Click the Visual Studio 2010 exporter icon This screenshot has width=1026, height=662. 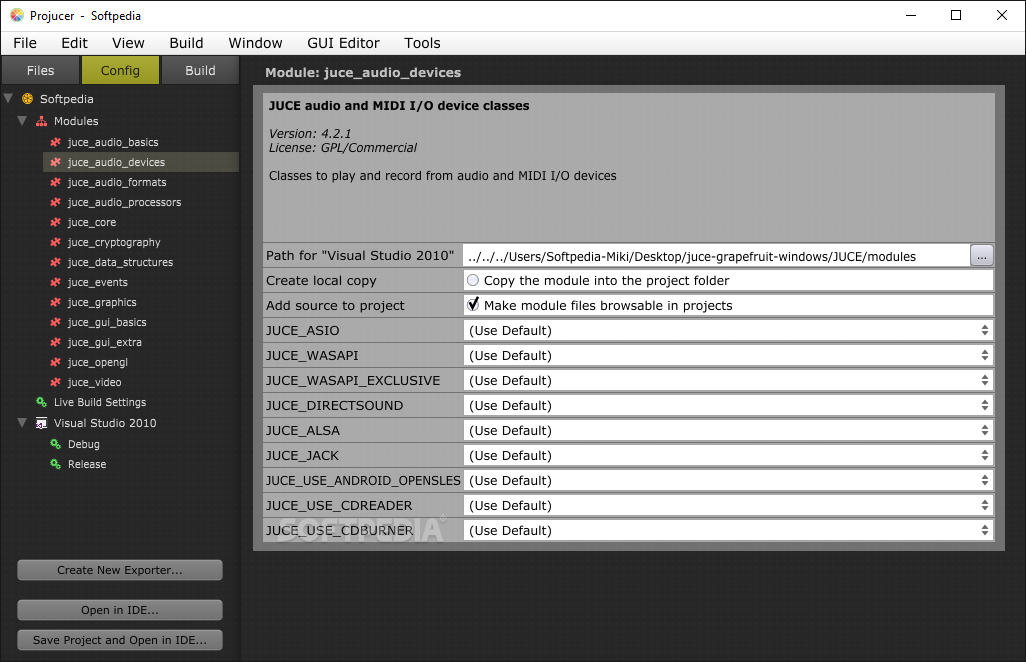[41, 423]
